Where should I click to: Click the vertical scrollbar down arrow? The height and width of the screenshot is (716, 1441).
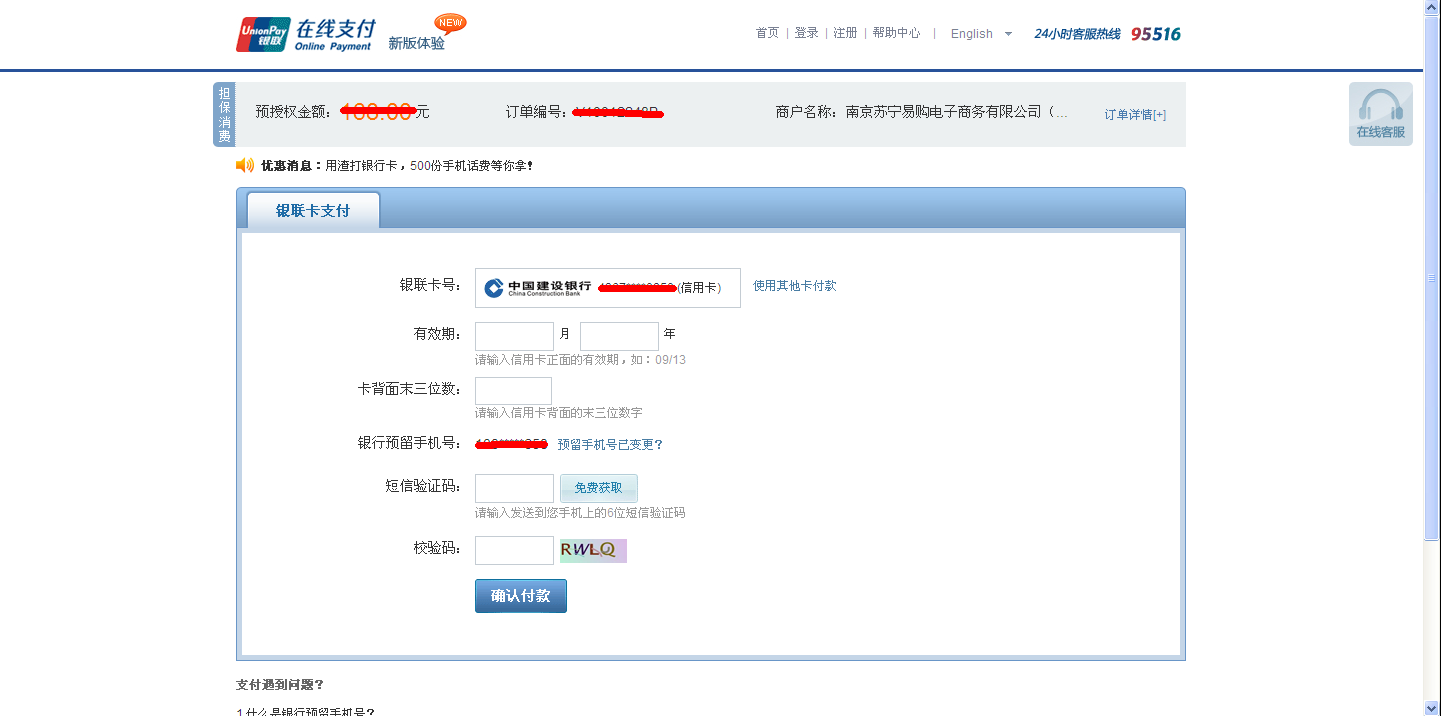(x=1431, y=708)
